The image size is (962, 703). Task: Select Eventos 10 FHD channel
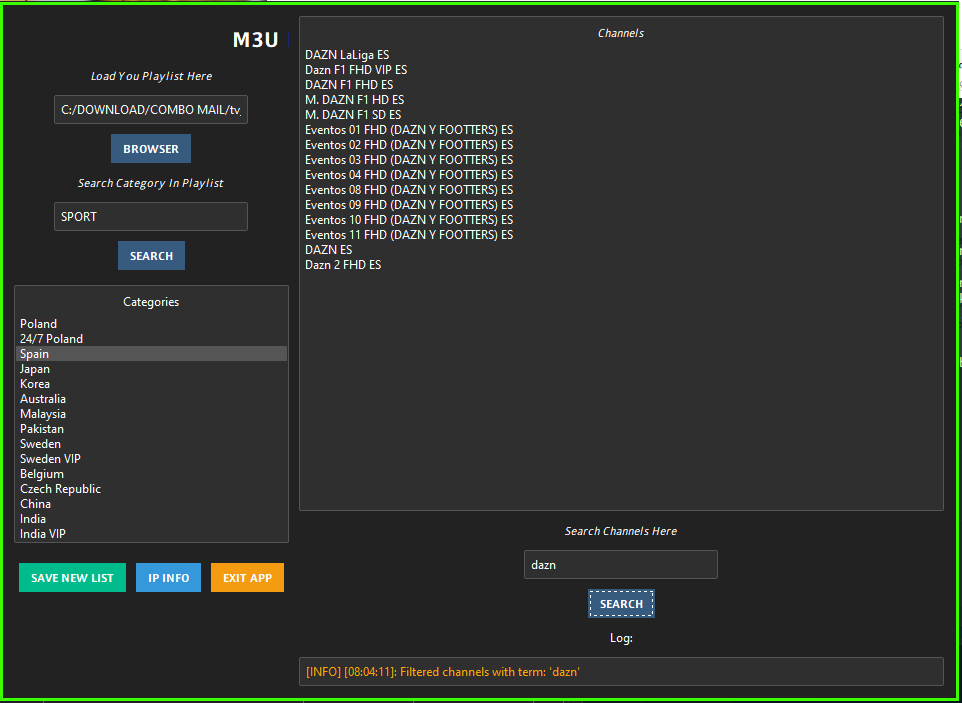pyautogui.click(x=621, y=220)
